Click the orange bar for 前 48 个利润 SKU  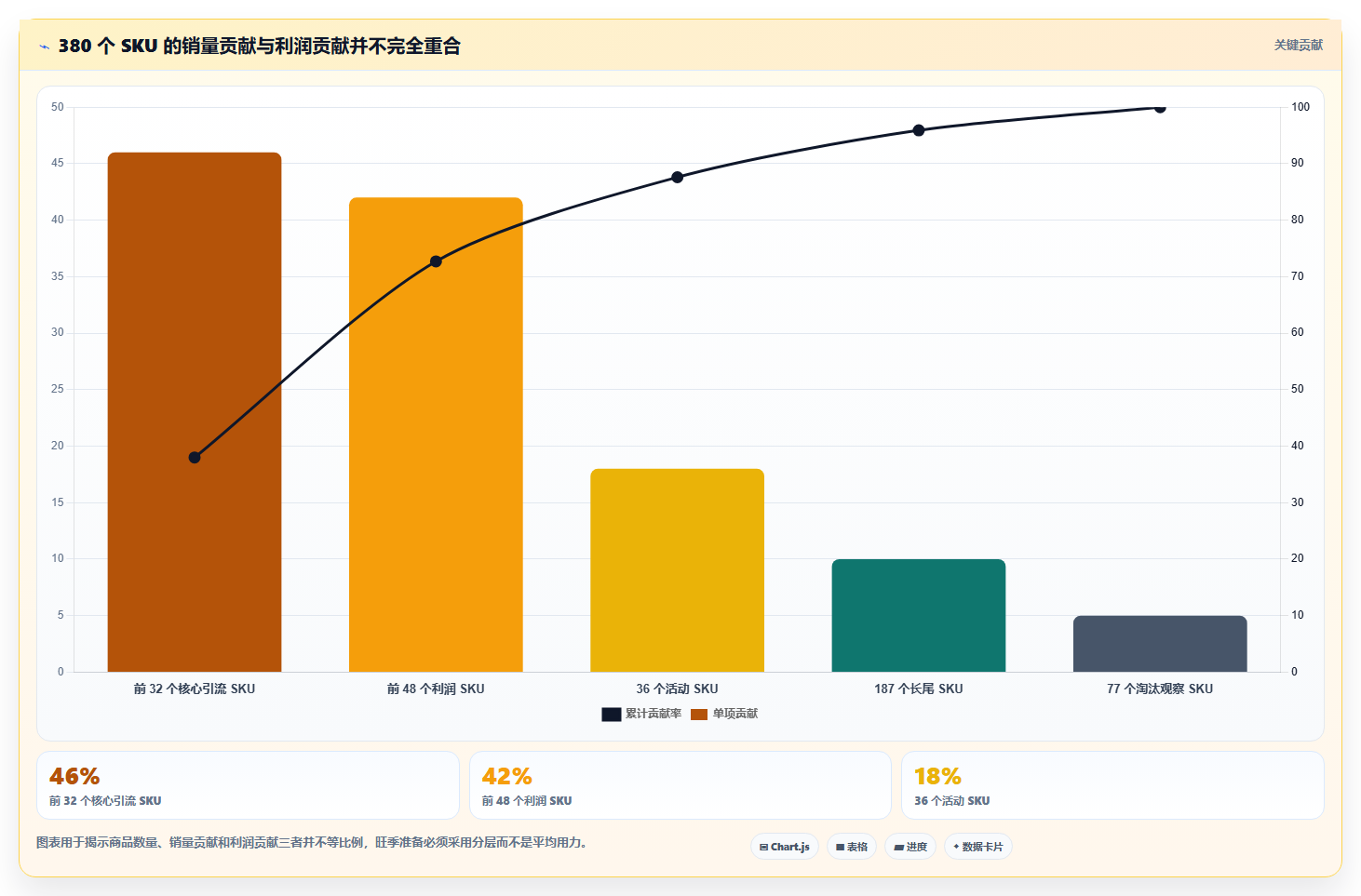pos(436,435)
